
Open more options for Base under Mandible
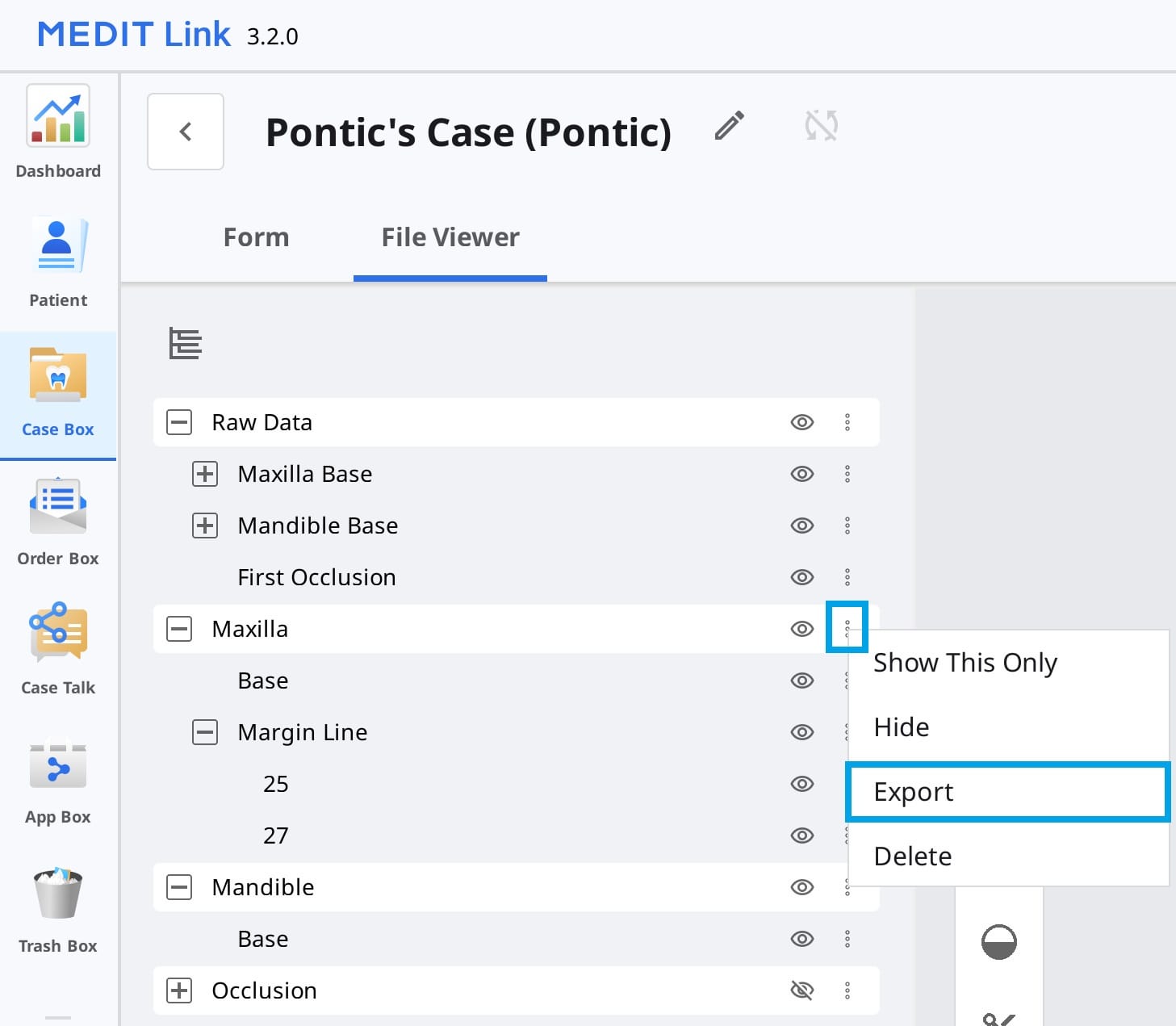tap(847, 939)
